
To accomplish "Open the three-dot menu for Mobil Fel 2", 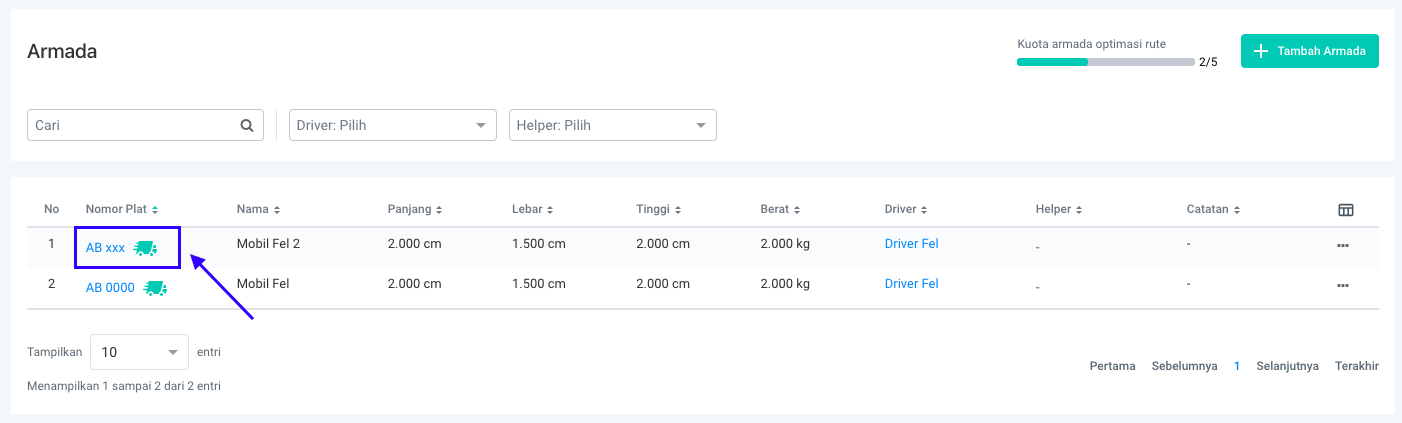I will (x=1343, y=246).
